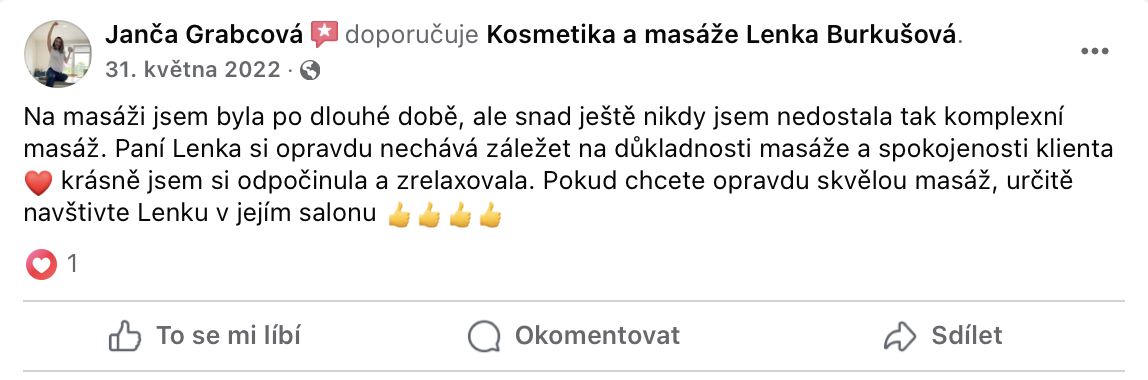Viewport: 1148px width, 380px height.
Task: Click the red heart reaction icon
Action: coord(41,264)
